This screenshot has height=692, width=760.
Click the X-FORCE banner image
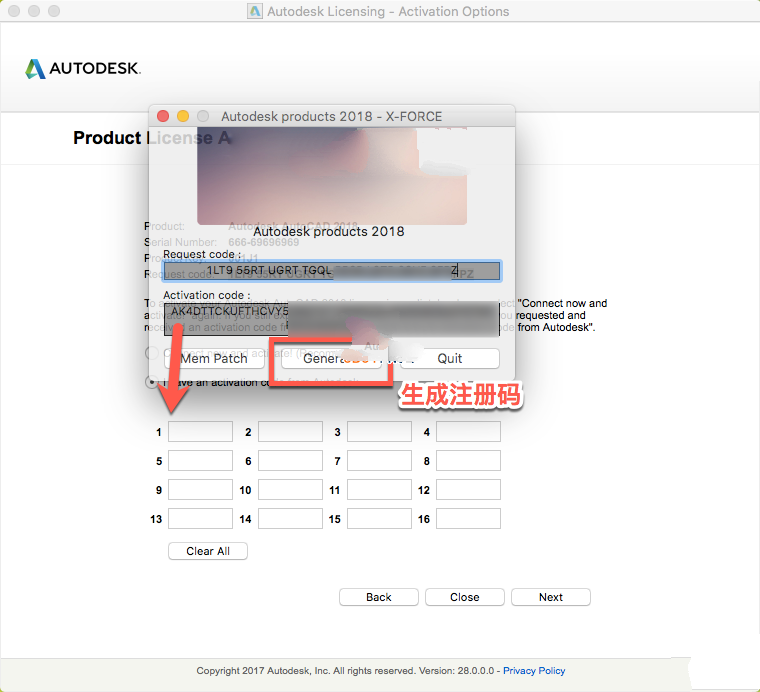[x=332, y=175]
